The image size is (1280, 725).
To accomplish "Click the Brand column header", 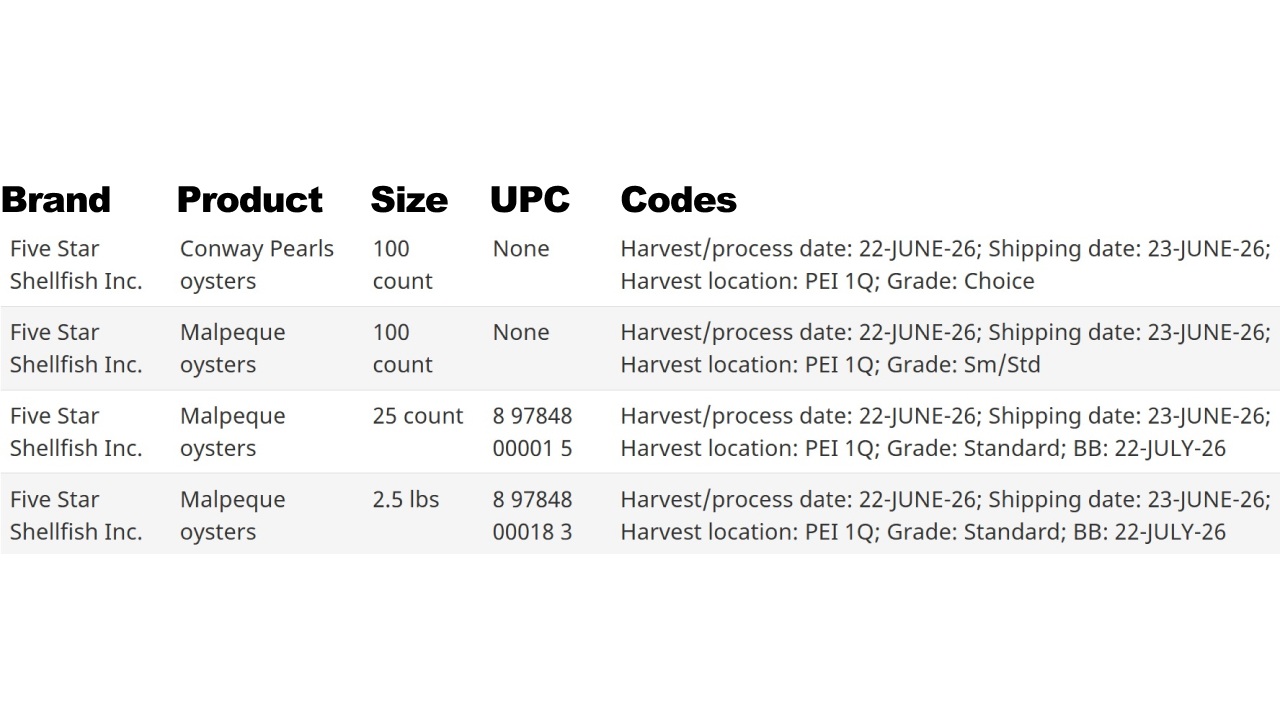I will (56, 200).
